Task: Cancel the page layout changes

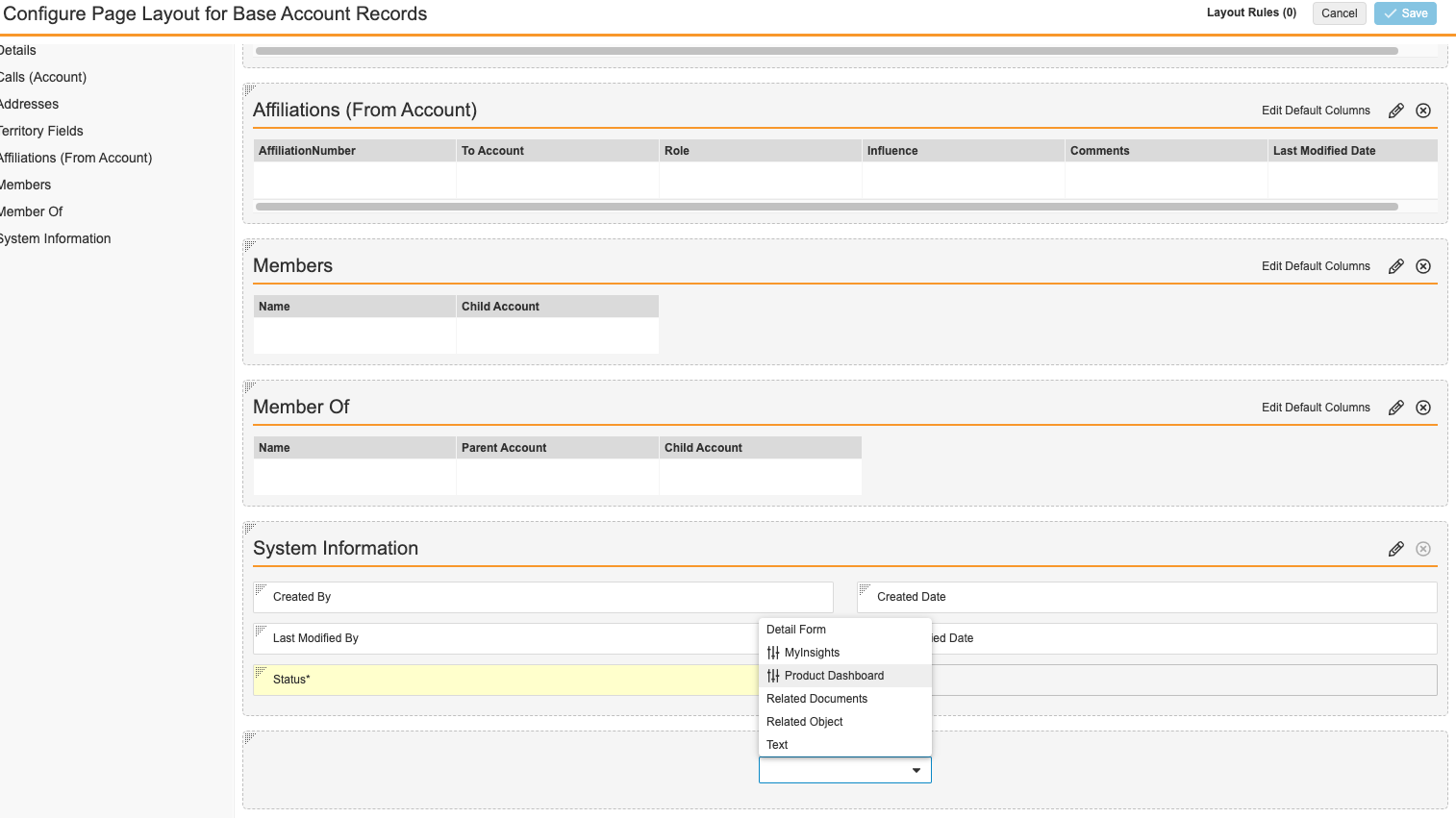Action: click(1339, 13)
